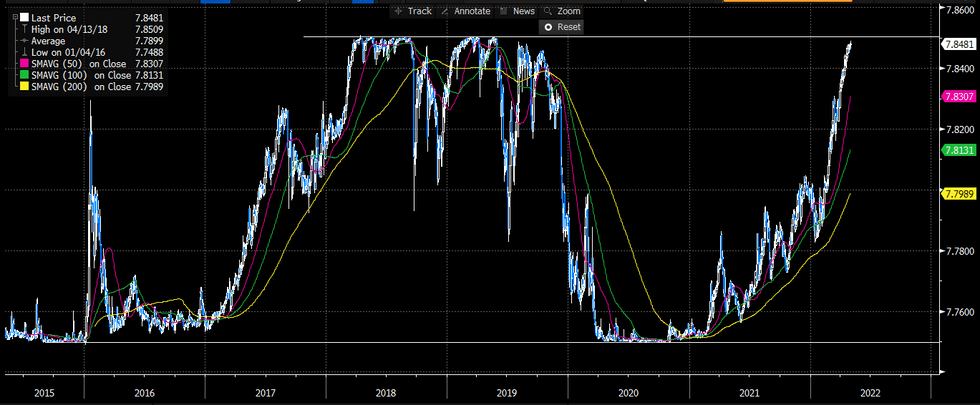Click the pink SMAVG (50) color swatch
The height and width of the screenshot is (405, 980).
point(24,63)
